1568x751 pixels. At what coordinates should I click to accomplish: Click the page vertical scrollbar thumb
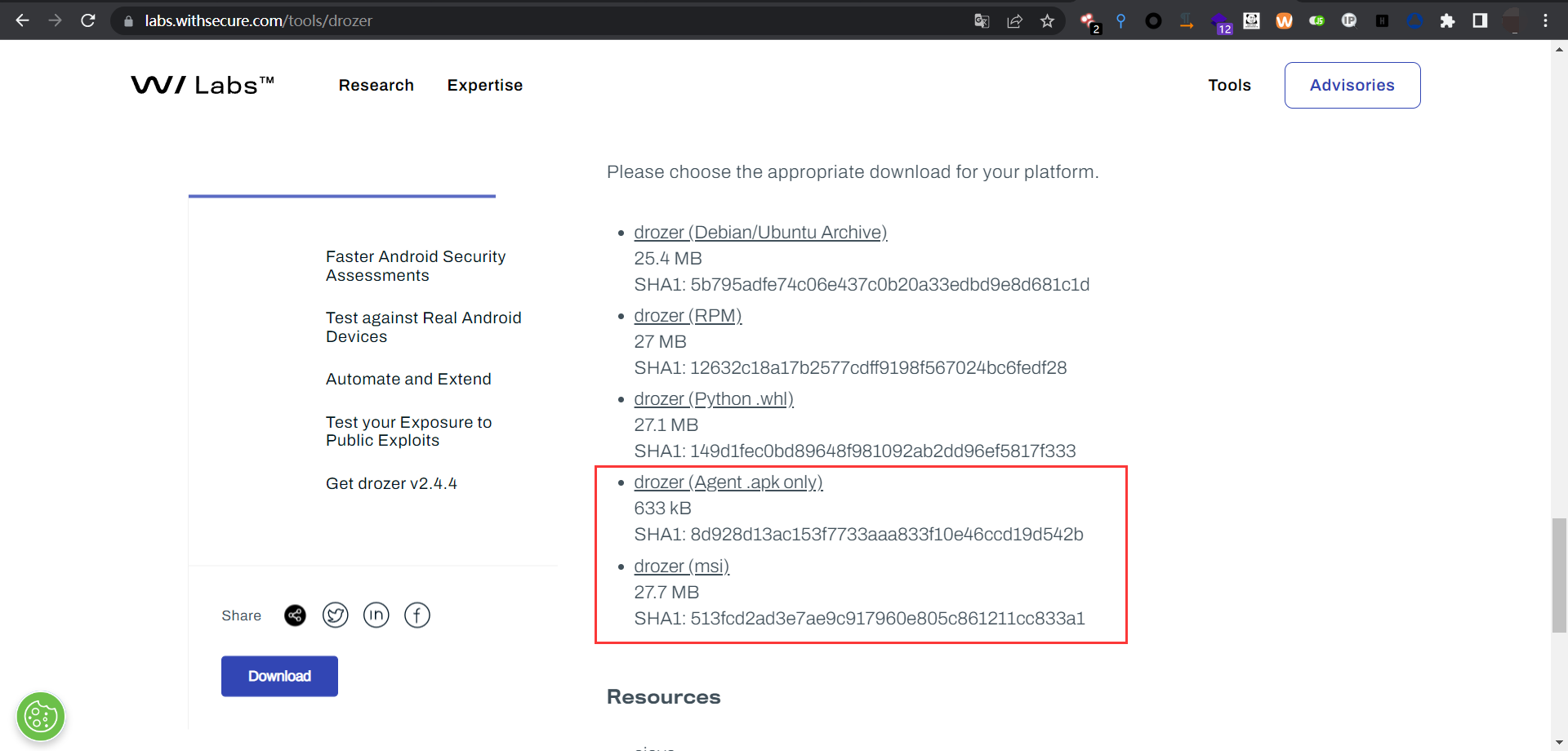click(x=1559, y=575)
